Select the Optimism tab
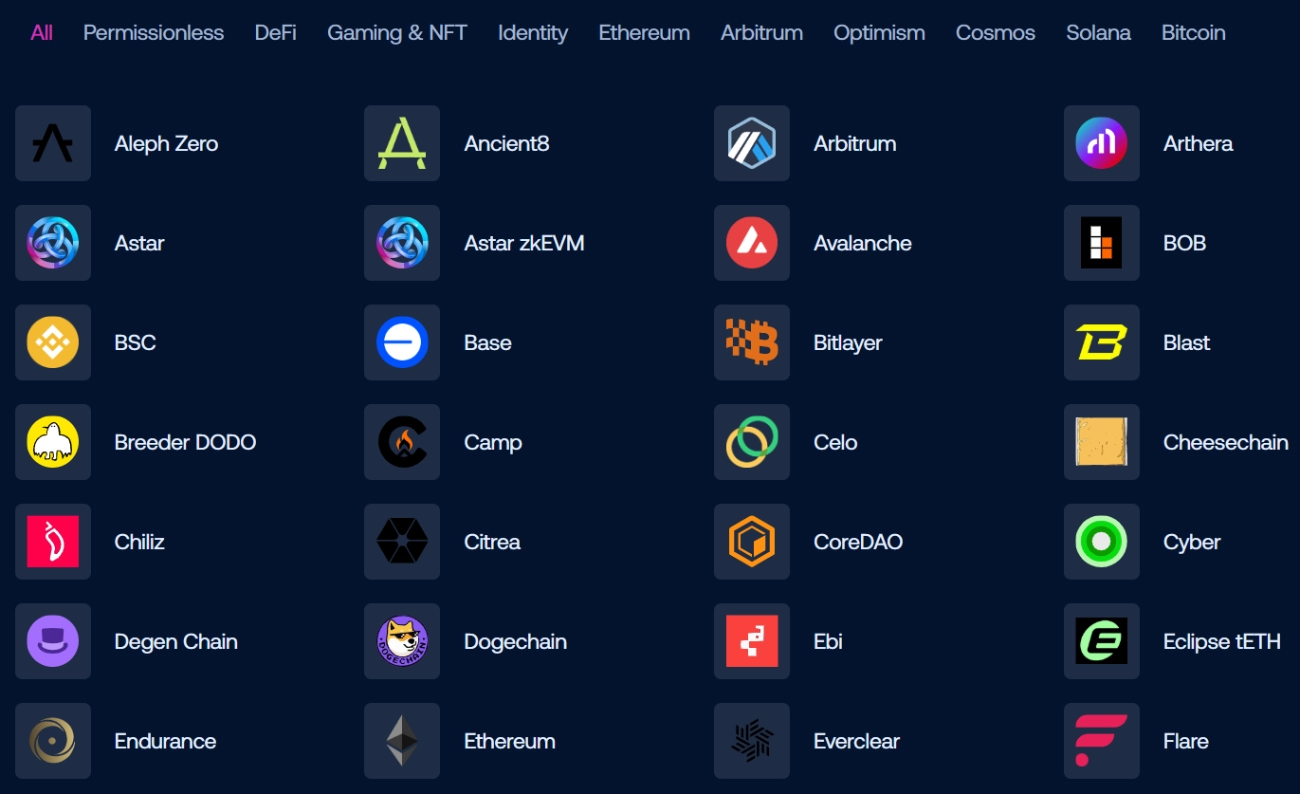This screenshot has height=794, width=1300. pyautogui.click(x=879, y=33)
